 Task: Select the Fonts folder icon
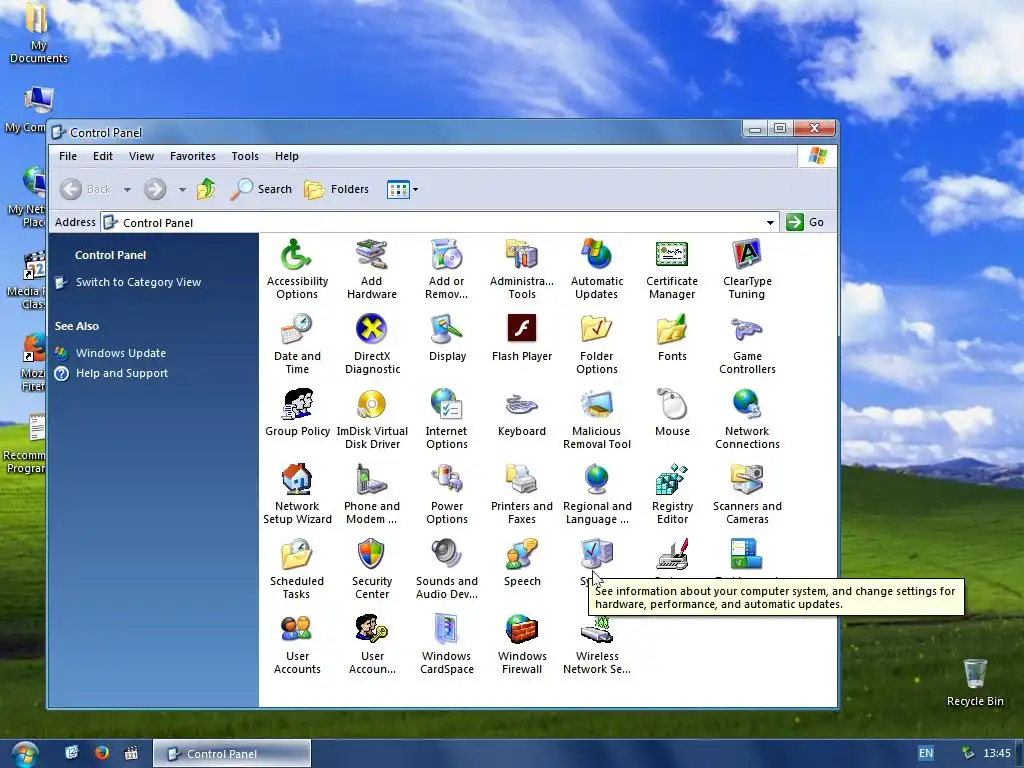click(x=672, y=338)
